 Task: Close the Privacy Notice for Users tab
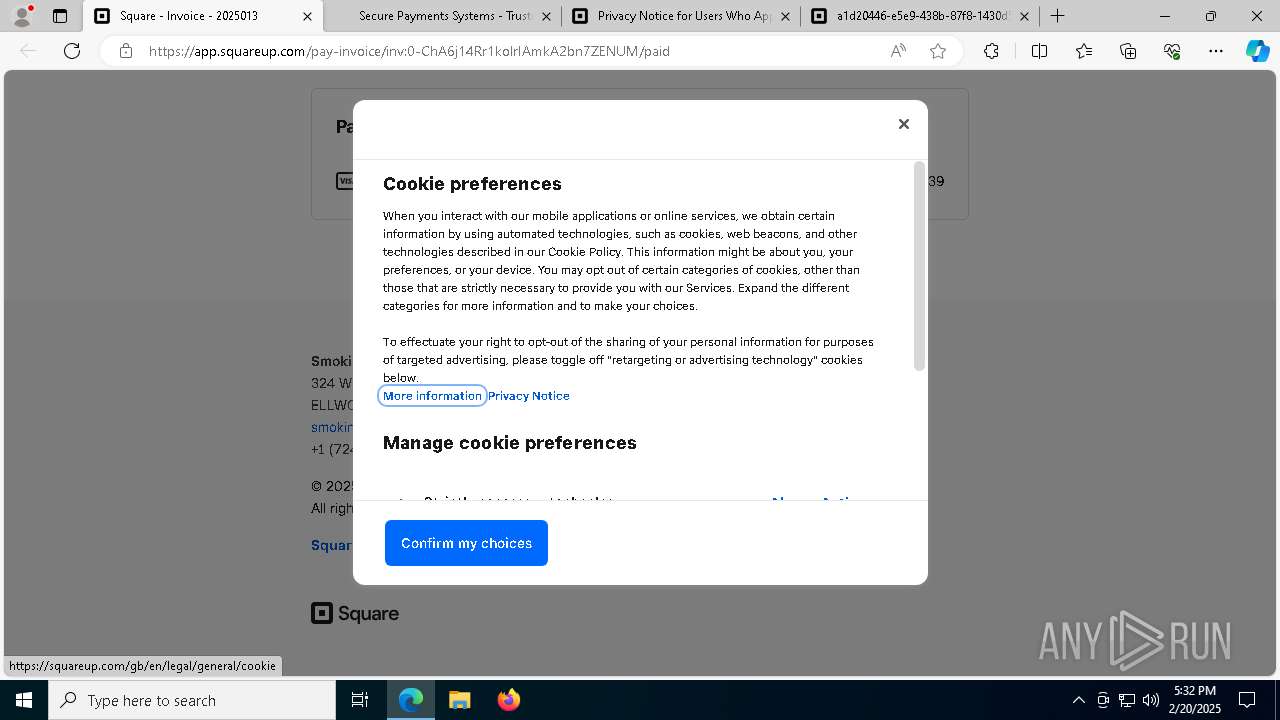(785, 16)
